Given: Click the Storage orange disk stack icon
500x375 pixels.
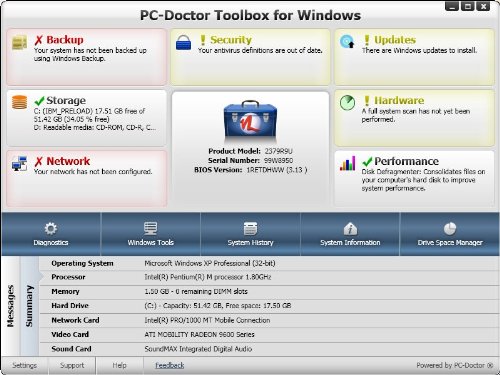Looking at the screenshot, I should 19,102.
